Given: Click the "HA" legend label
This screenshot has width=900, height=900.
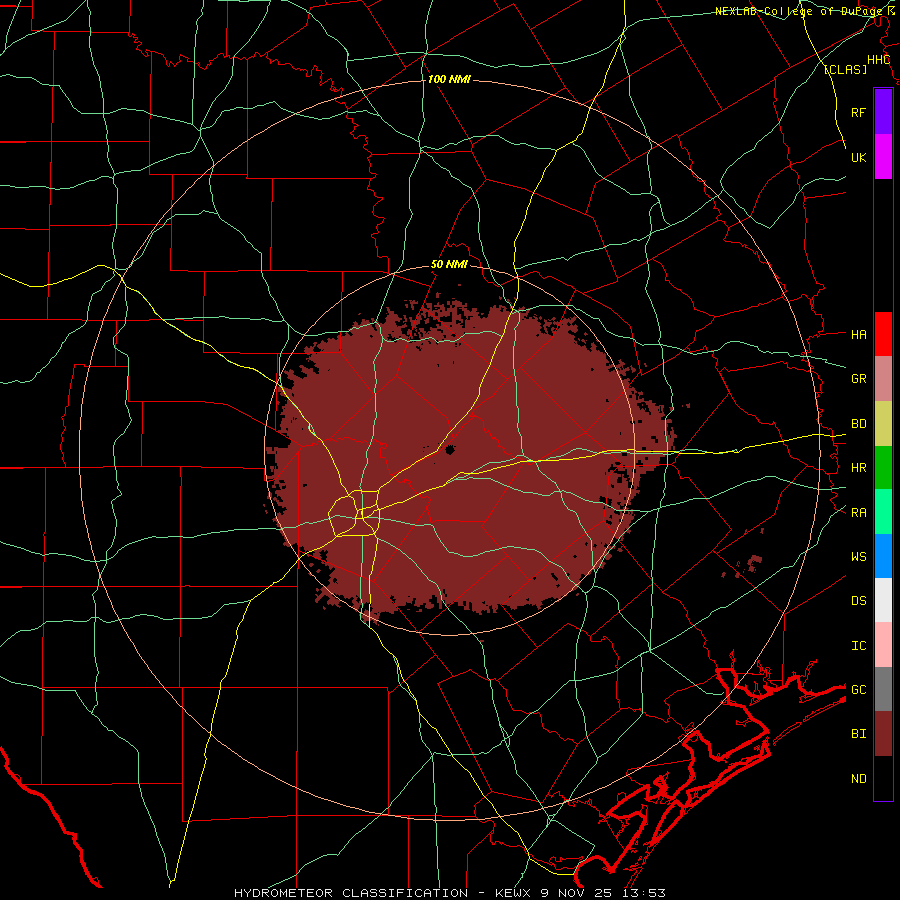Looking at the screenshot, I should point(859,334).
